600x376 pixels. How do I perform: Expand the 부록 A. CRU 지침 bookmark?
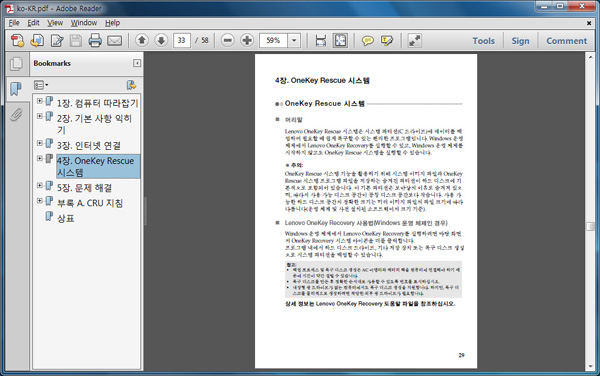(39, 201)
